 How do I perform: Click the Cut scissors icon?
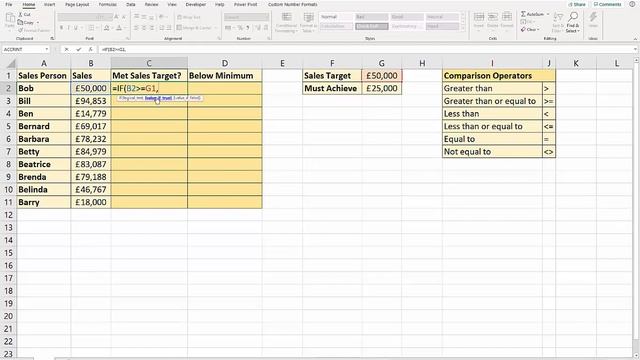[x=21, y=15]
